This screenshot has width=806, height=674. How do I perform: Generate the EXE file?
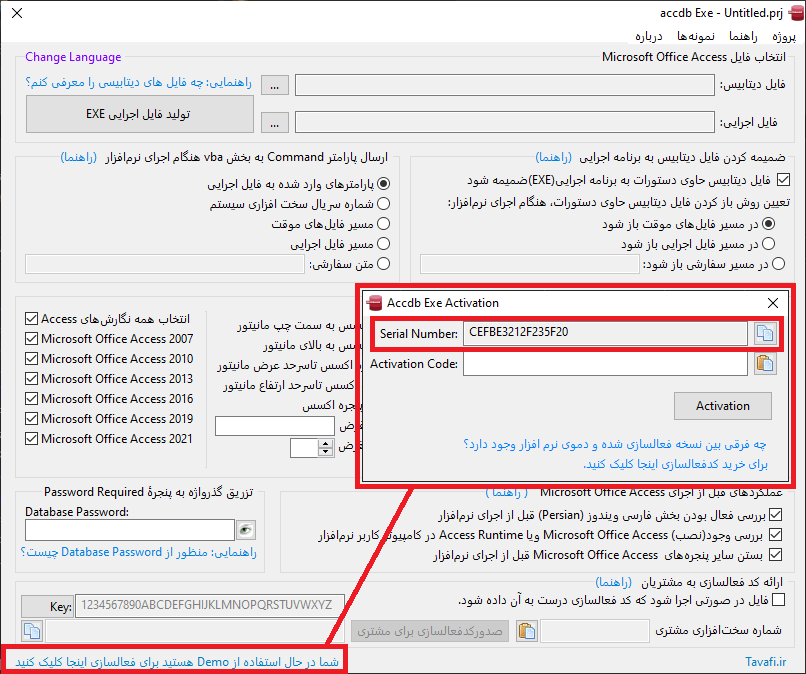click(x=140, y=114)
